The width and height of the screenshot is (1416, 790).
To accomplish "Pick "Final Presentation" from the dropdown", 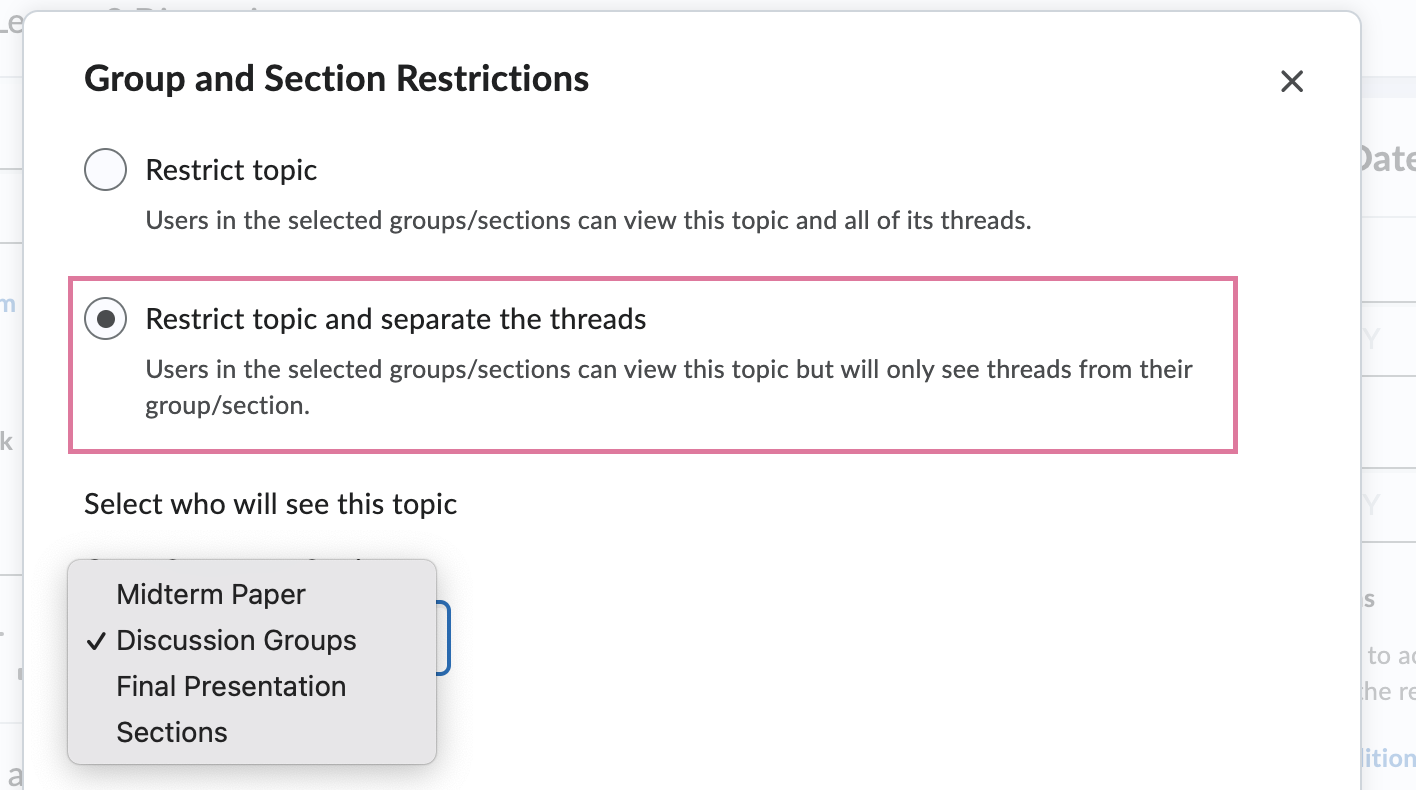I will pyautogui.click(x=231, y=686).
